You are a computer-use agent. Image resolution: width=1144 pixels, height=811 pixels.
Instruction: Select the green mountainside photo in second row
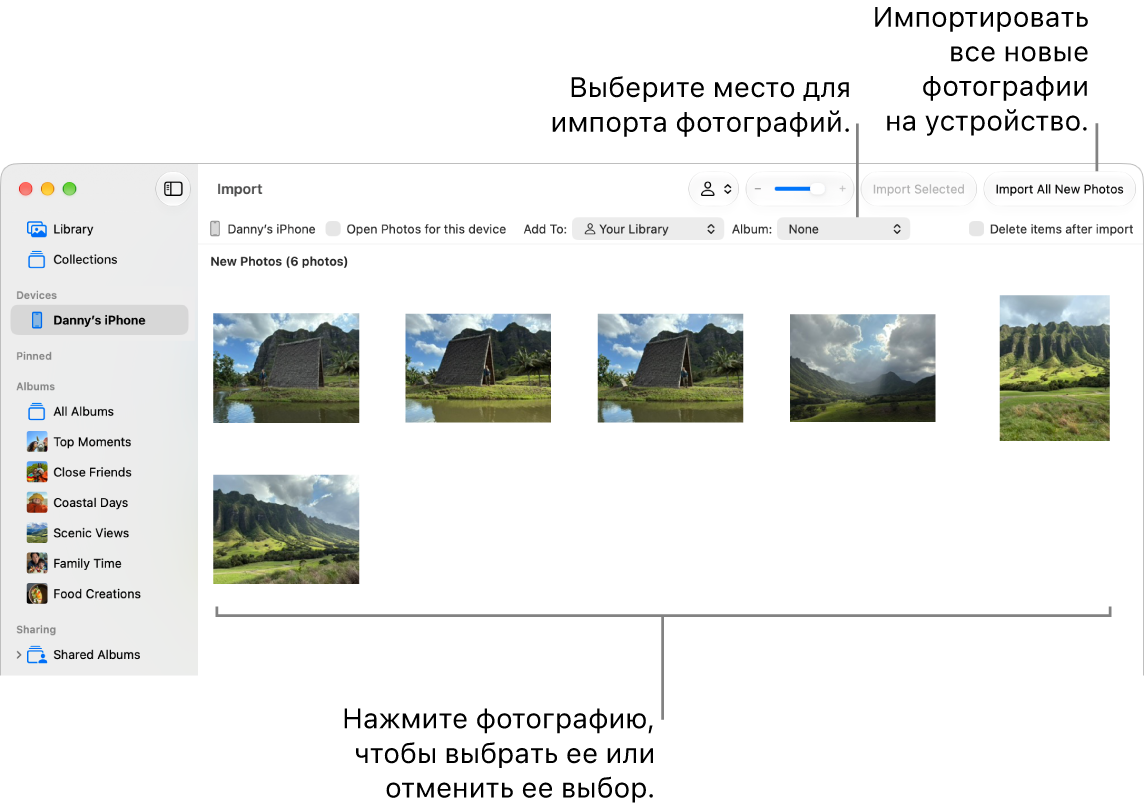pos(286,529)
